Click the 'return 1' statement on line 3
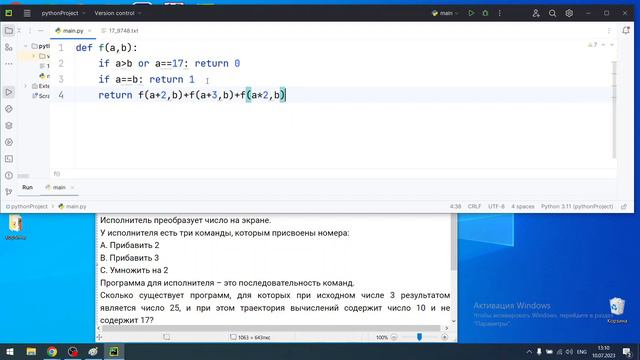 [x=171, y=79]
